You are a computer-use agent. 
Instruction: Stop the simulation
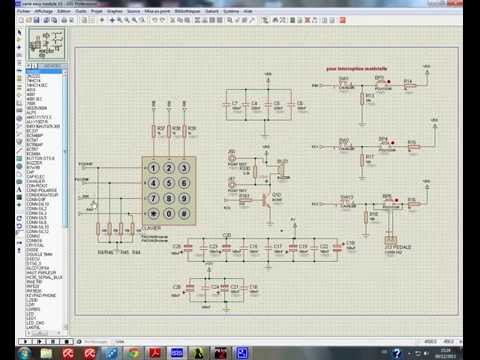point(66,341)
